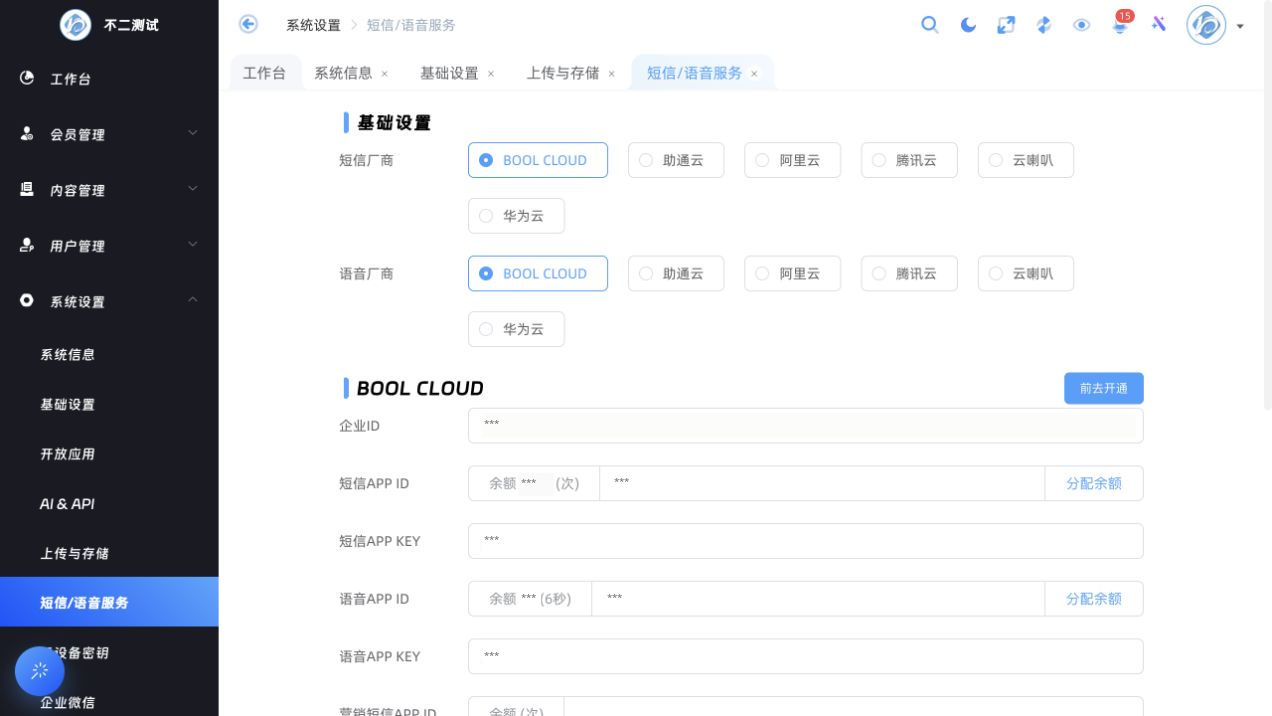Switch to the 上传与存储 tab
This screenshot has width=1272, height=716.
pos(563,73)
